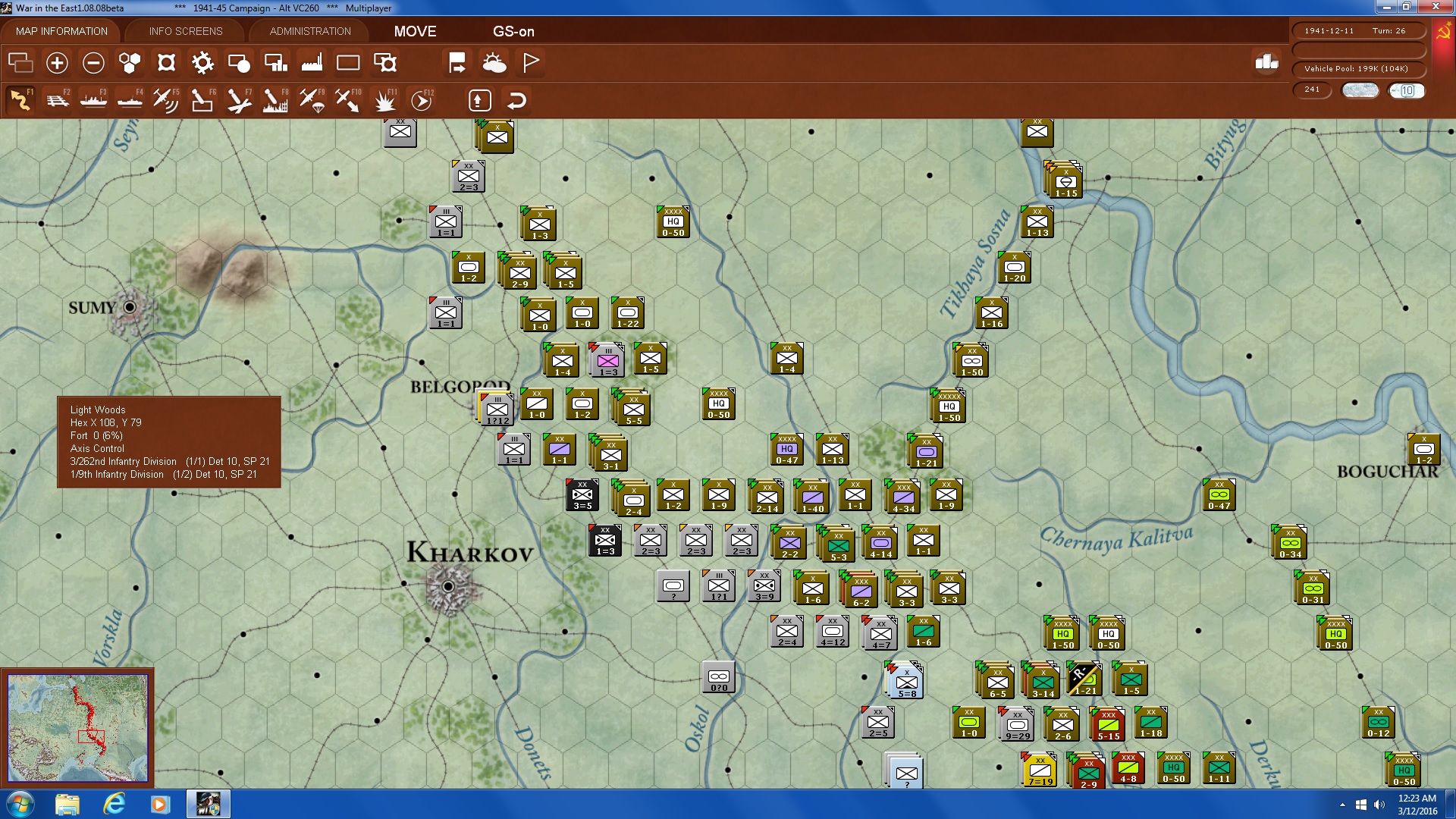Click the F12 end turn button

(422, 100)
